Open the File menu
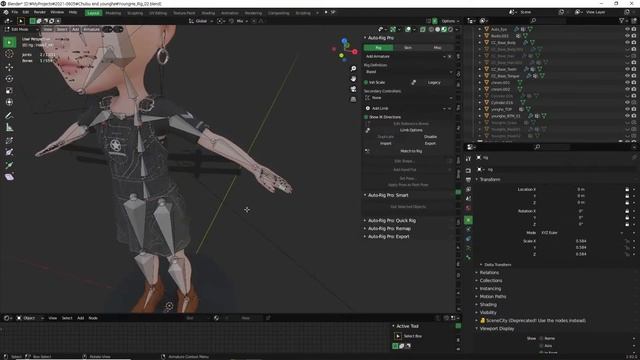Image resolution: width=640 pixels, height=360 pixels. coord(15,12)
